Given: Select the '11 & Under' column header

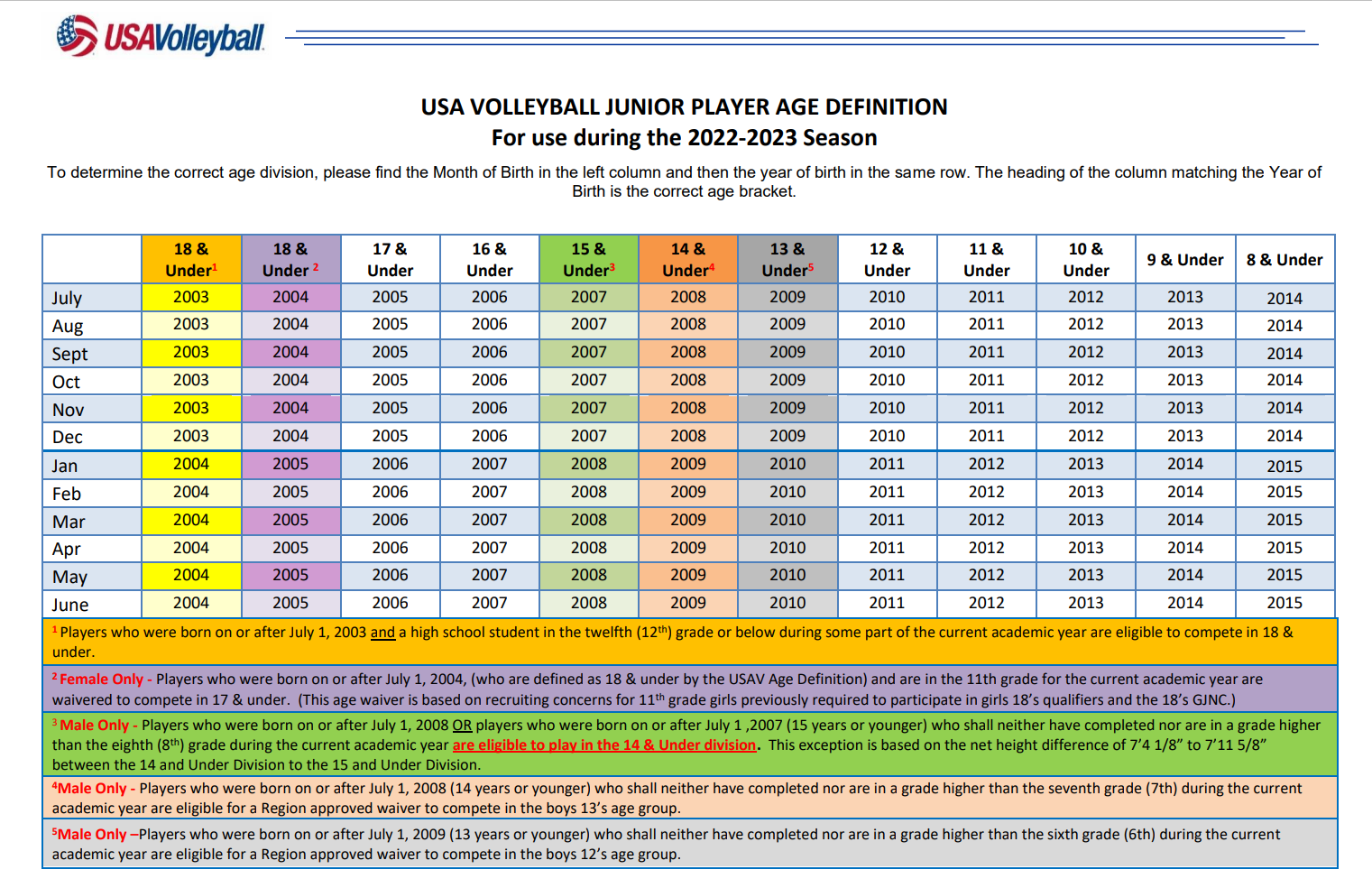Looking at the screenshot, I should coord(987,260).
